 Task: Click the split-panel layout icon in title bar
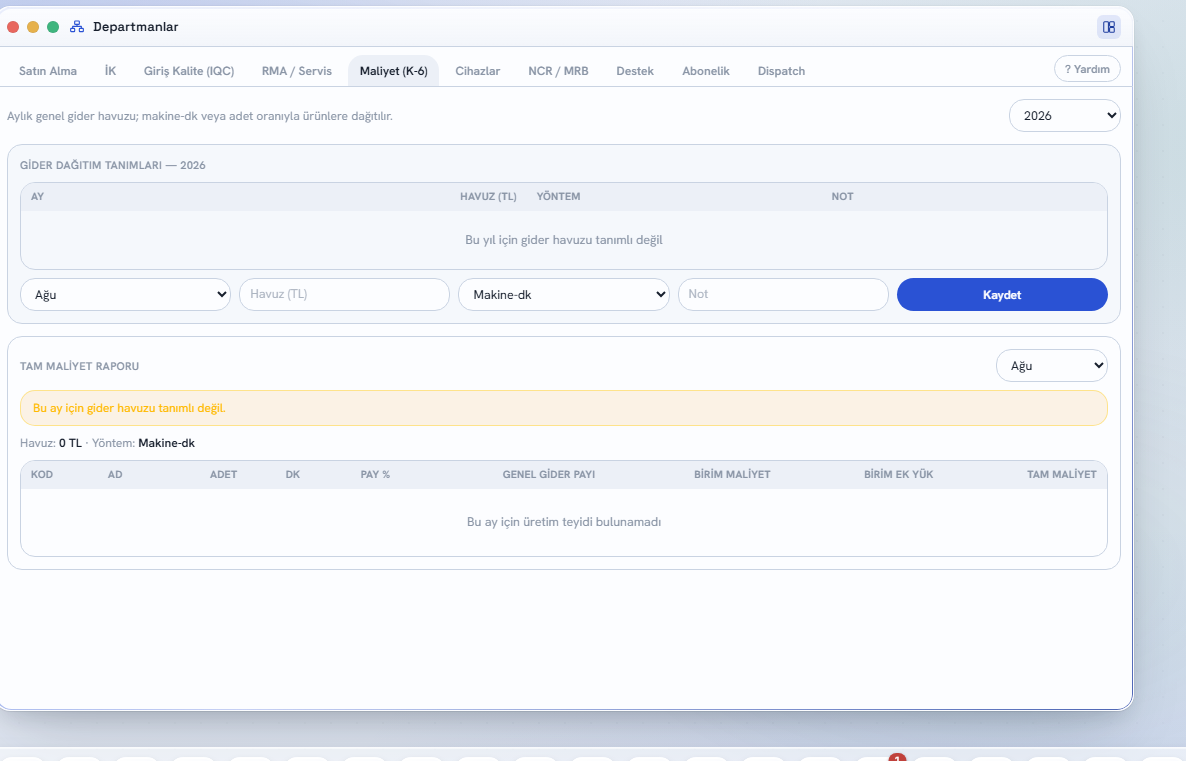1109,27
